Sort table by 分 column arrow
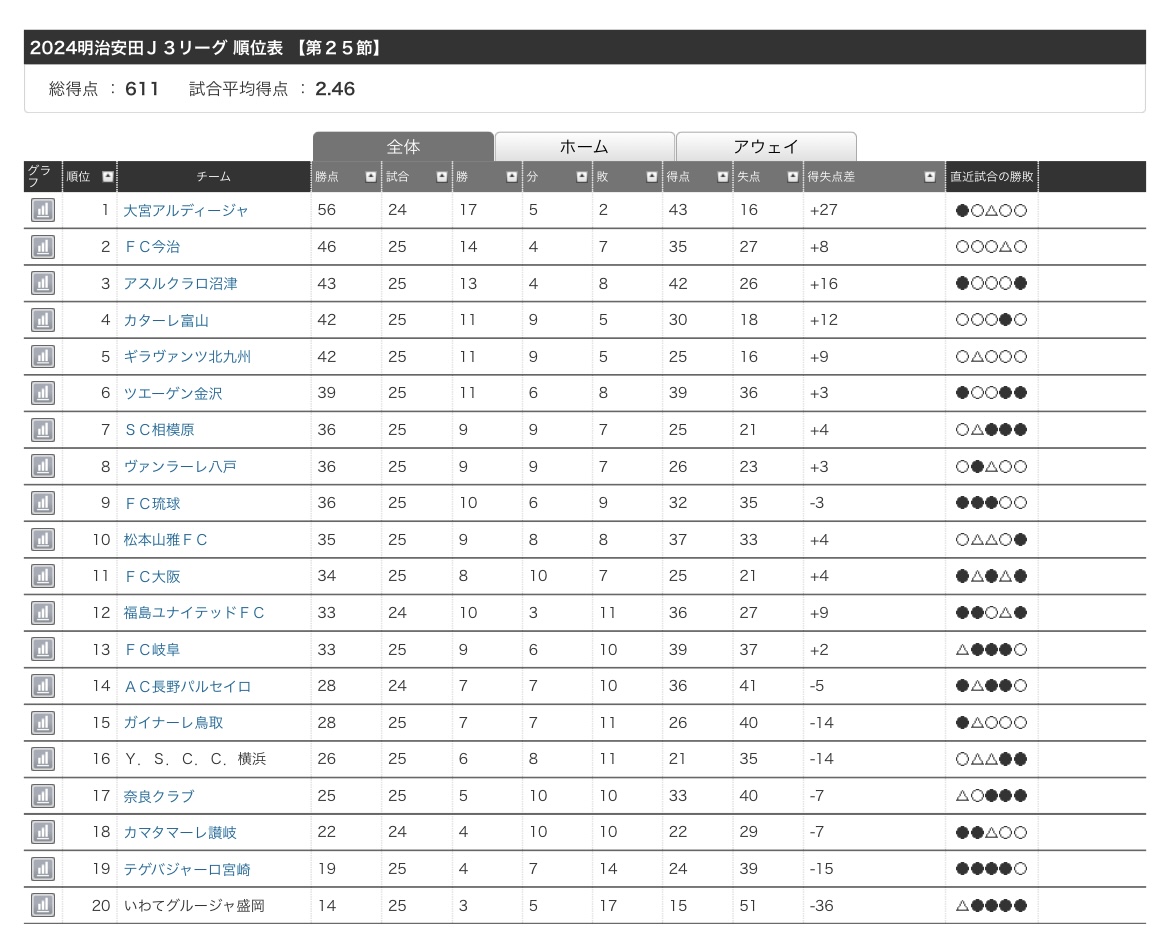This screenshot has width=1170, height=937. [582, 177]
